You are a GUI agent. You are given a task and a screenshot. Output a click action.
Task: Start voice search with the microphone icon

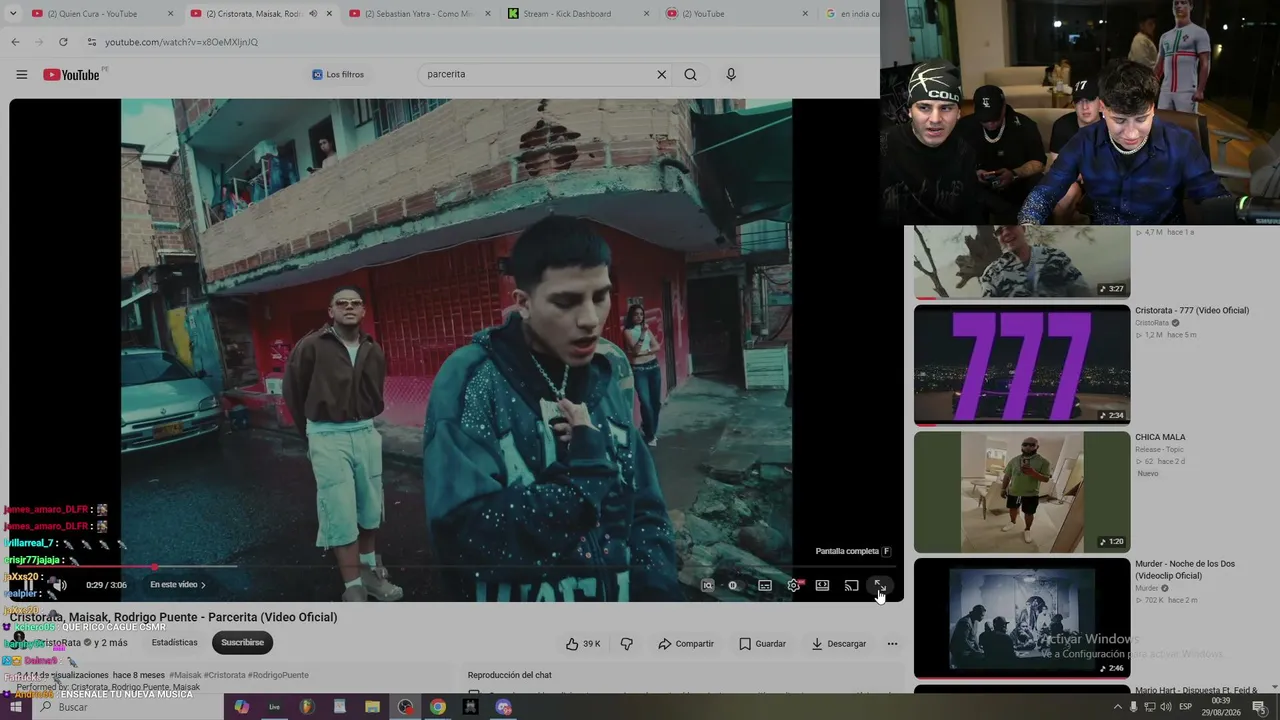pos(731,74)
